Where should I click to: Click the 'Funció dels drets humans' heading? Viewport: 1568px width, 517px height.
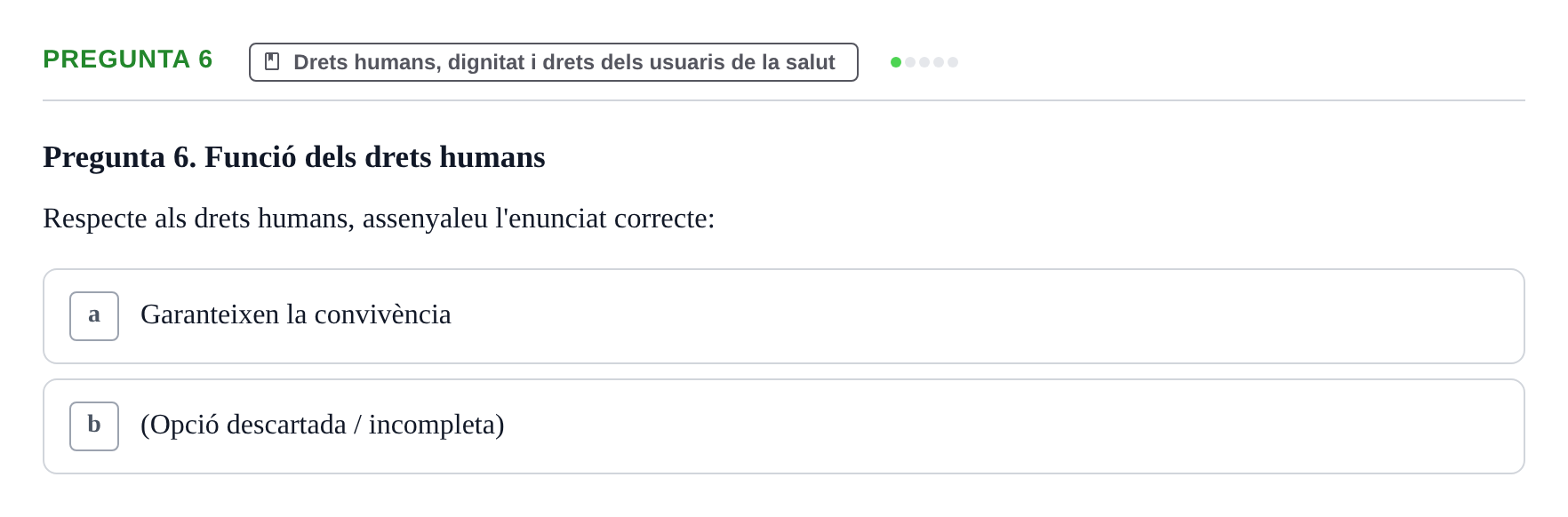point(375,157)
